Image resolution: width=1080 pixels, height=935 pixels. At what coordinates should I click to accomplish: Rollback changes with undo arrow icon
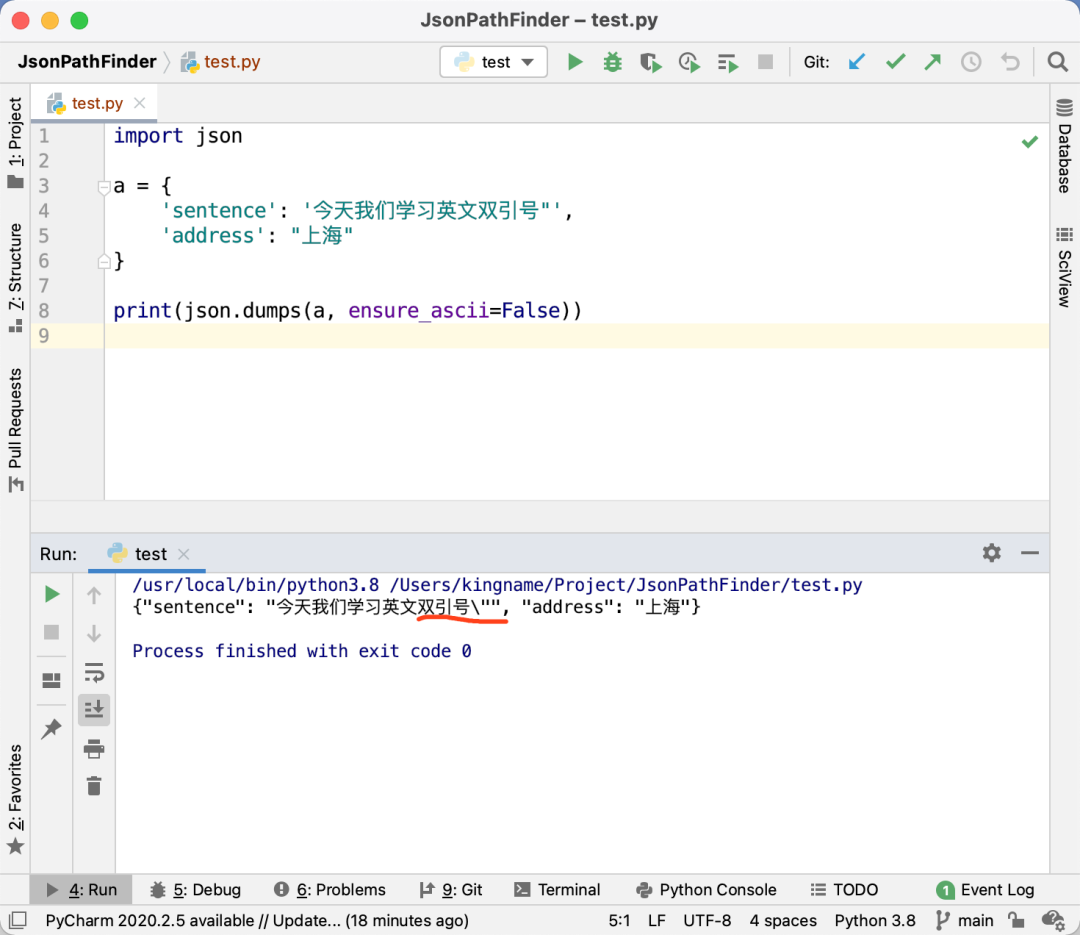click(x=1010, y=62)
